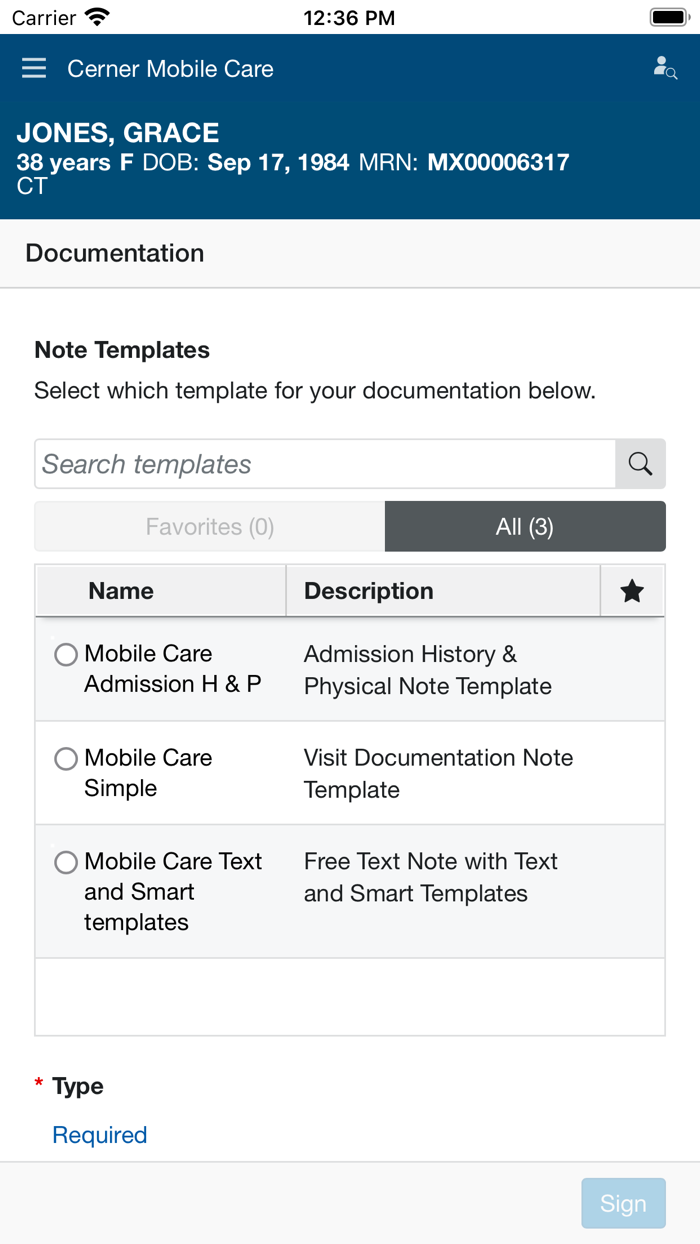The width and height of the screenshot is (700, 1244).
Task: Click the search magnifier icon
Action: click(640, 463)
